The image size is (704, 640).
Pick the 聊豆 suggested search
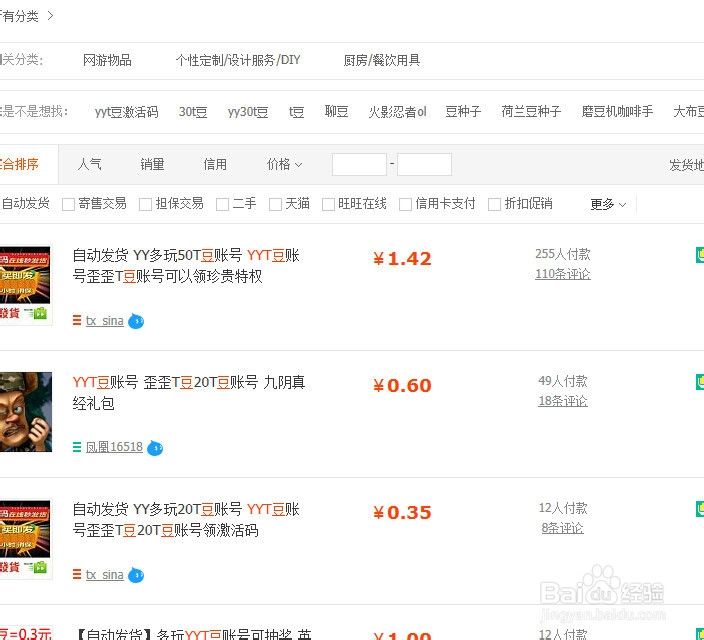[337, 112]
